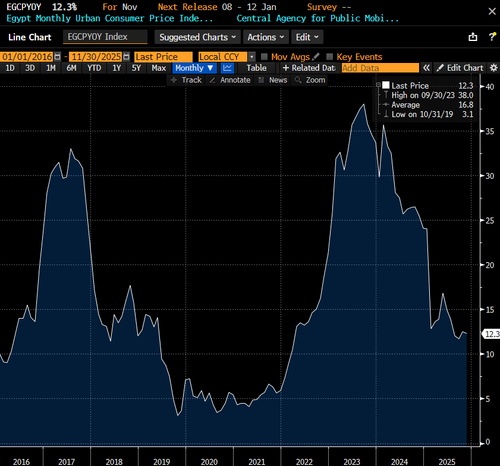Click the 12.3 current value axis tag
This screenshot has height=466, width=500.
coord(492,334)
